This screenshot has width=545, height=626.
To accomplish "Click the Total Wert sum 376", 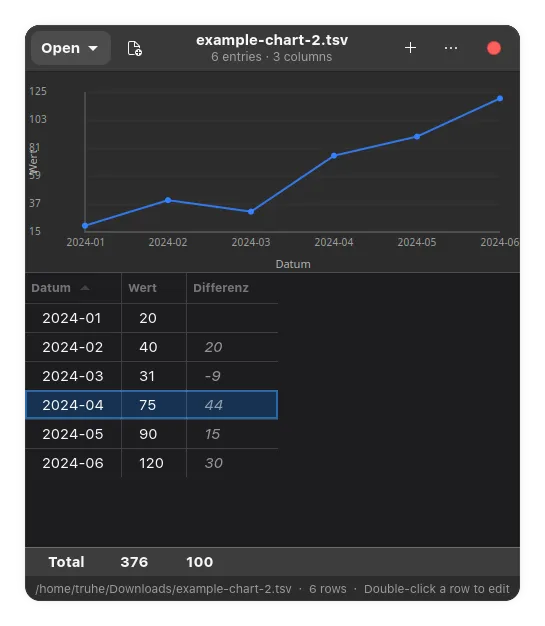I will tap(134, 562).
